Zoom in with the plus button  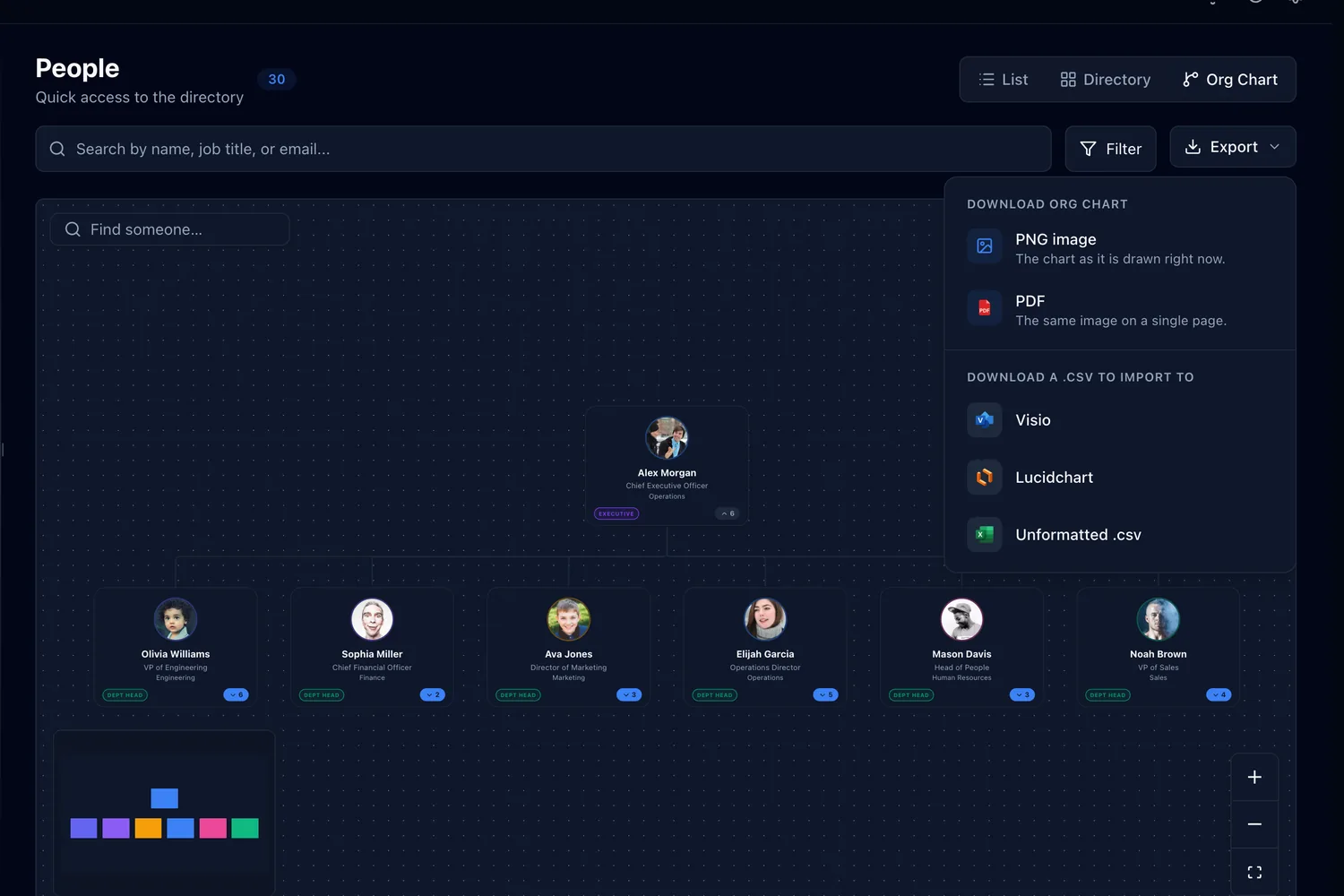point(1254,778)
